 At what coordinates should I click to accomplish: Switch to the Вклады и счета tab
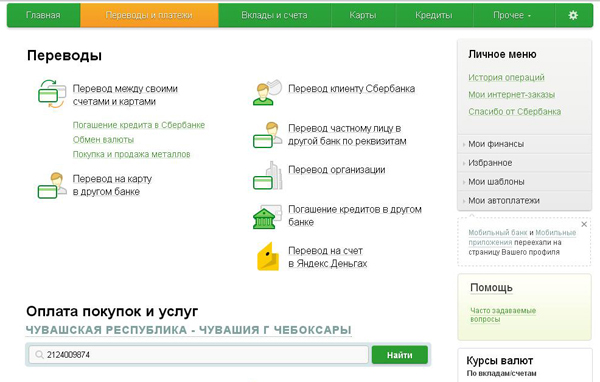(274, 15)
